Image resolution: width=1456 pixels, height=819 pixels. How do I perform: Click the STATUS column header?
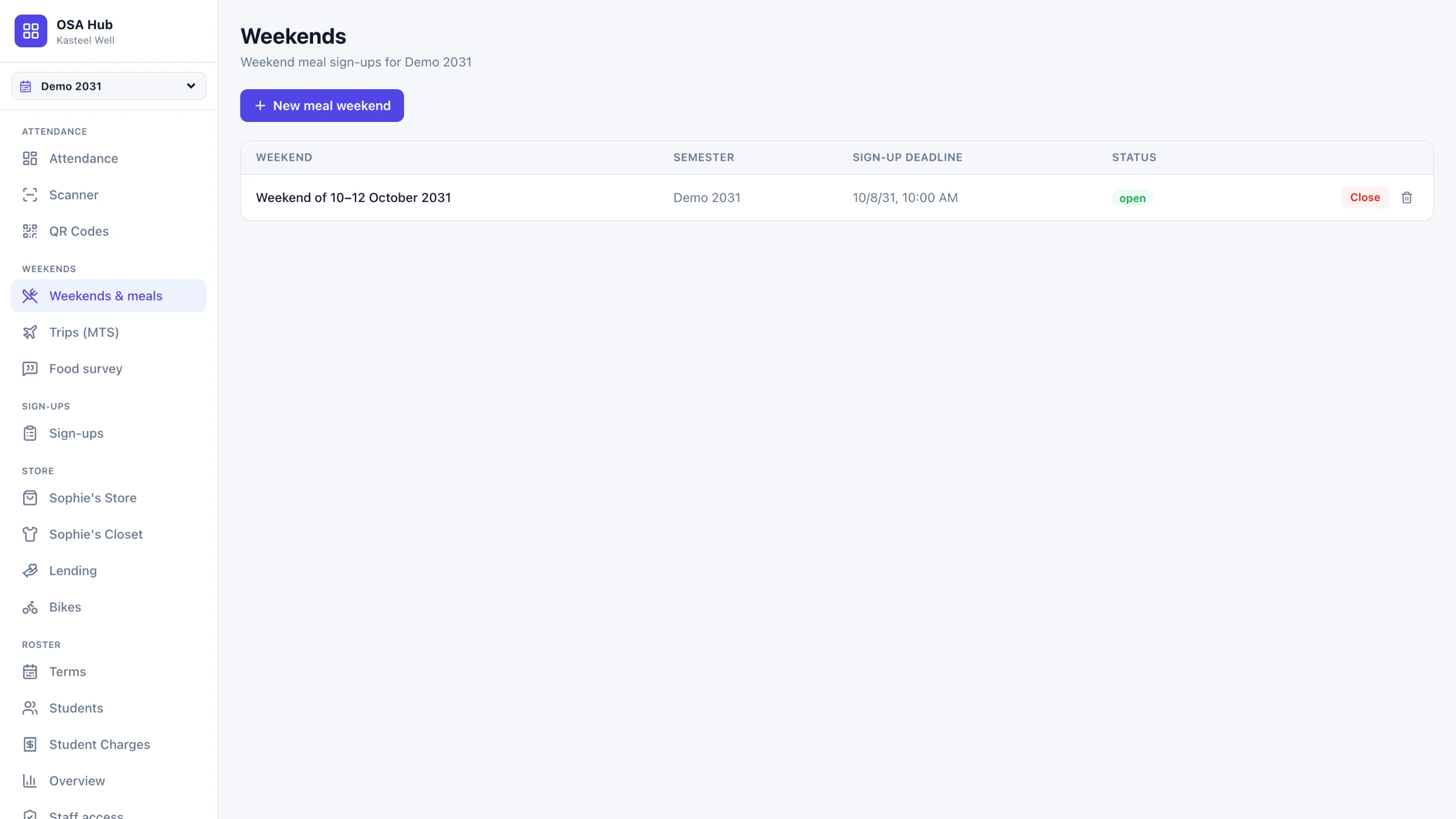coord(1134,158)
